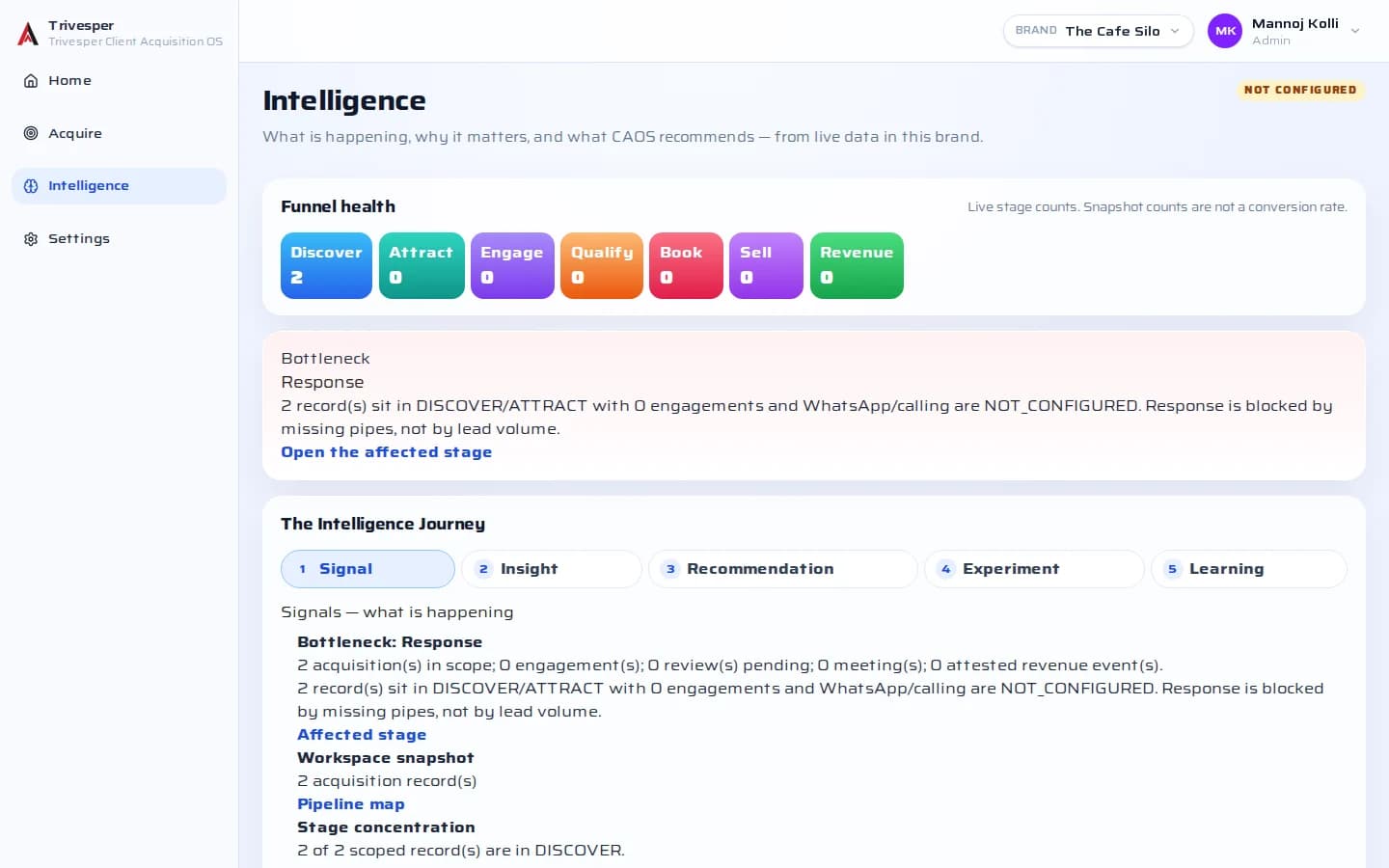
Task: Open Settings from the sidebar
Action: 119,239
